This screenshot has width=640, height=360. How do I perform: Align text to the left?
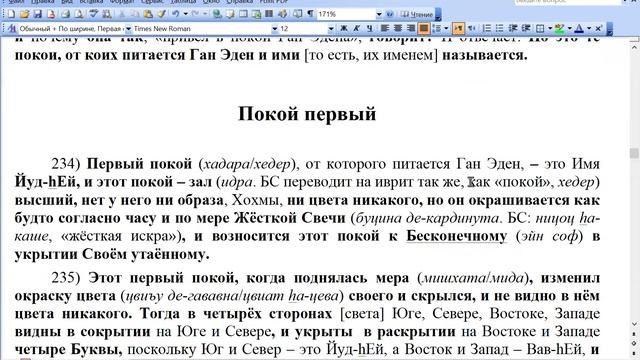384,29
